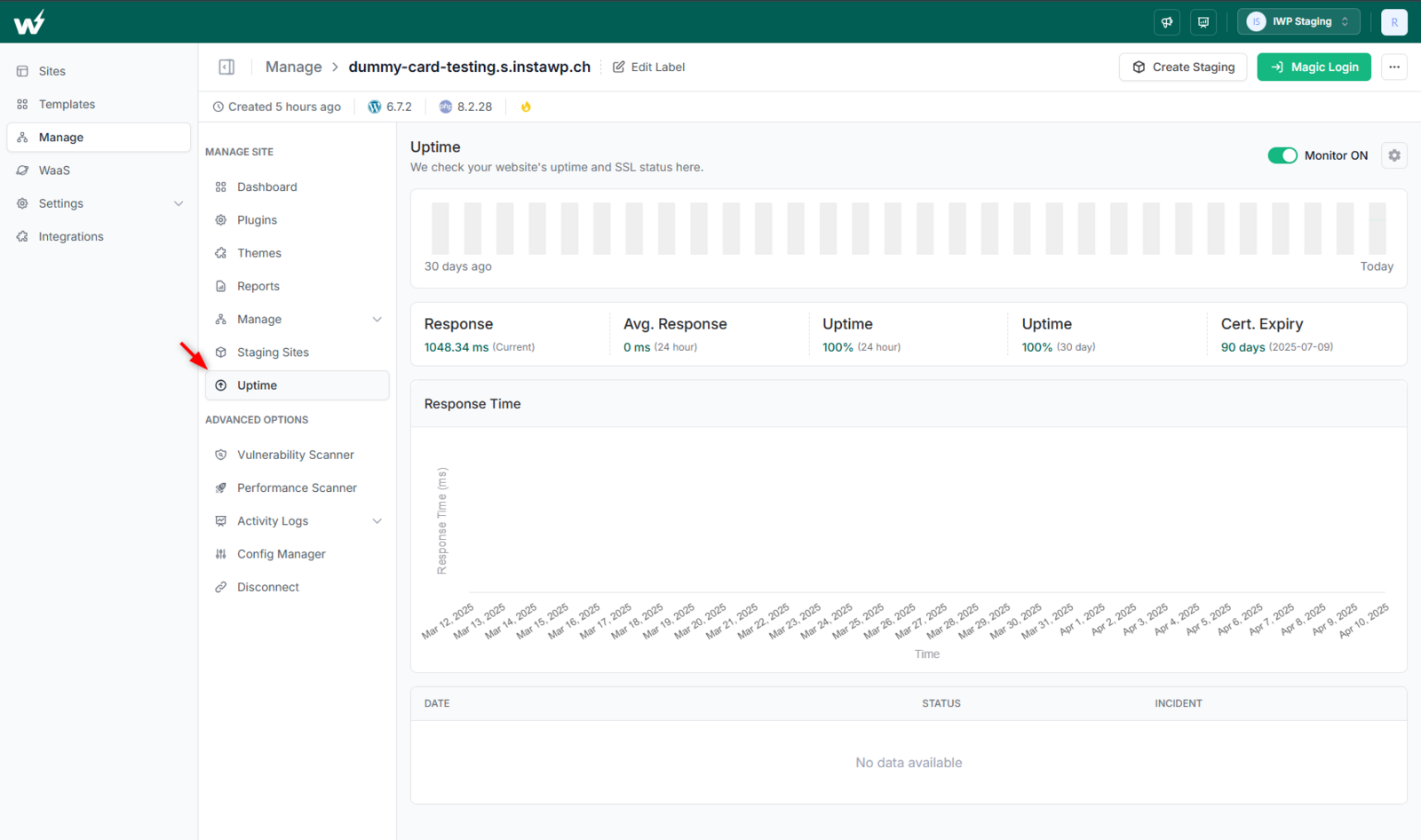Click the Sites icon in left nav

[x=22, y=71]
